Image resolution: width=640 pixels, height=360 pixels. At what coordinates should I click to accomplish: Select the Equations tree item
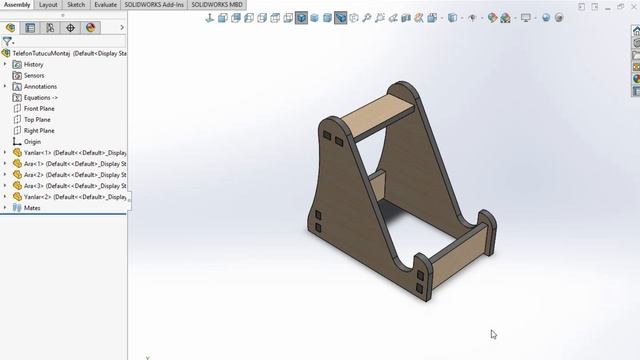point(41,98)
